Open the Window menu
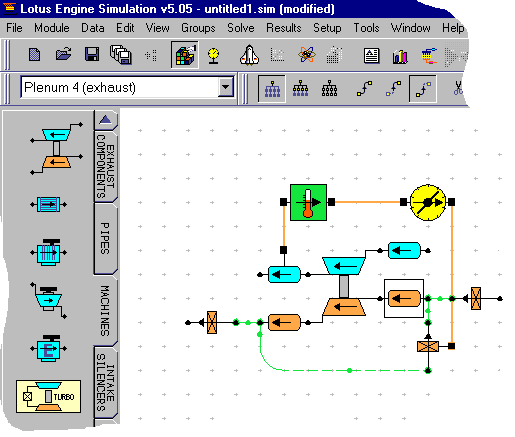Image resolution: width=515 pixels, height=437 pixels. [x=410, y=28]
